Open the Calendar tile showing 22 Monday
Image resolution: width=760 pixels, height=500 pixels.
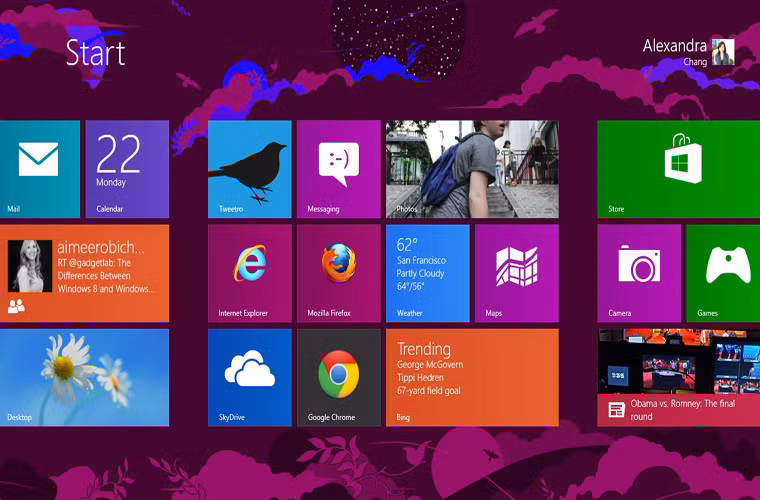point(127,169)
